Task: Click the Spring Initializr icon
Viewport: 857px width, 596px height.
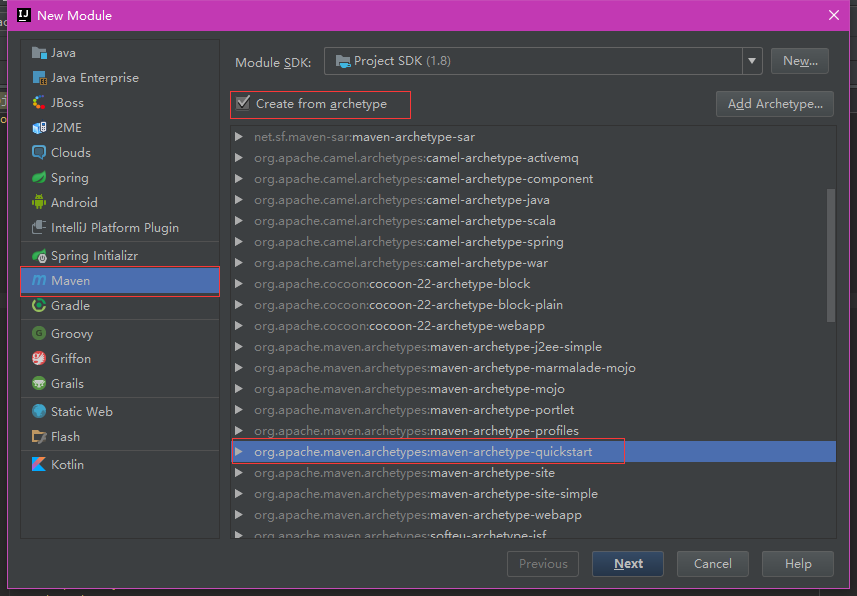Action: point(39,256)
